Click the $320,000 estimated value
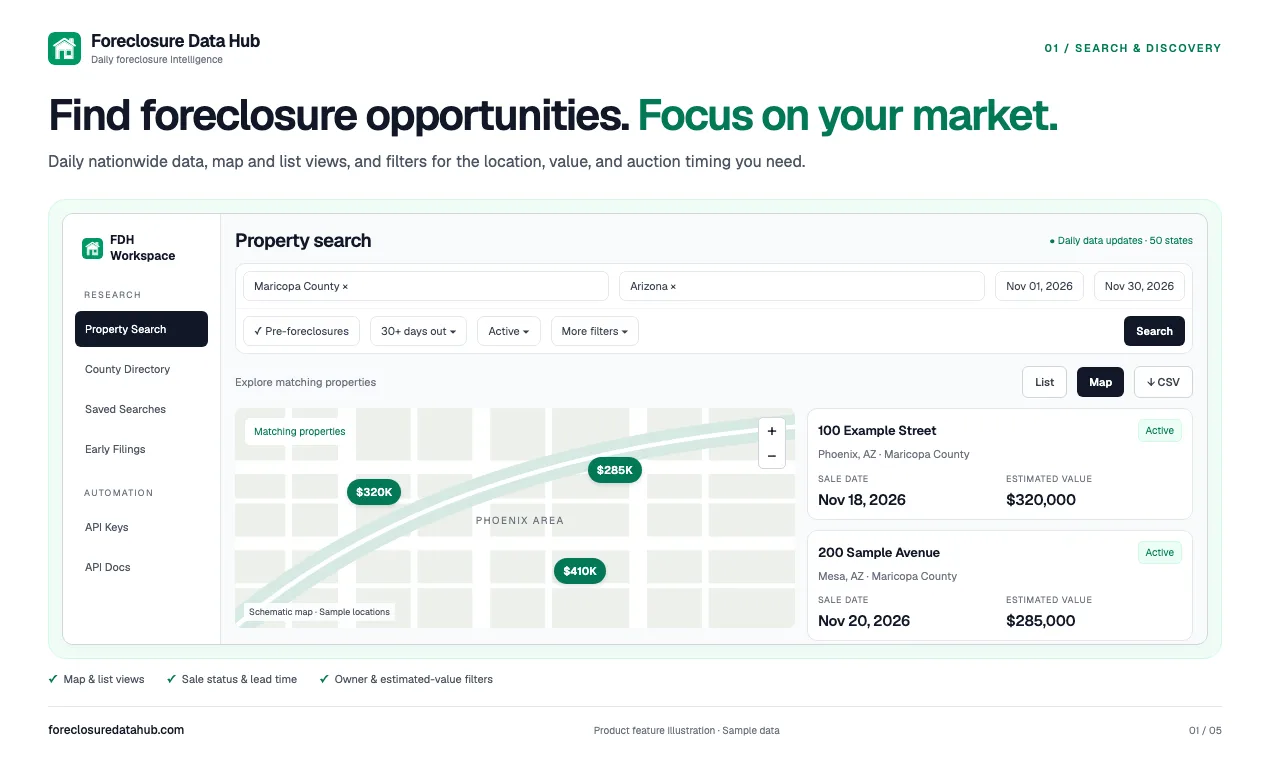The image size is (1270, 760). (x=1041, y=500)
